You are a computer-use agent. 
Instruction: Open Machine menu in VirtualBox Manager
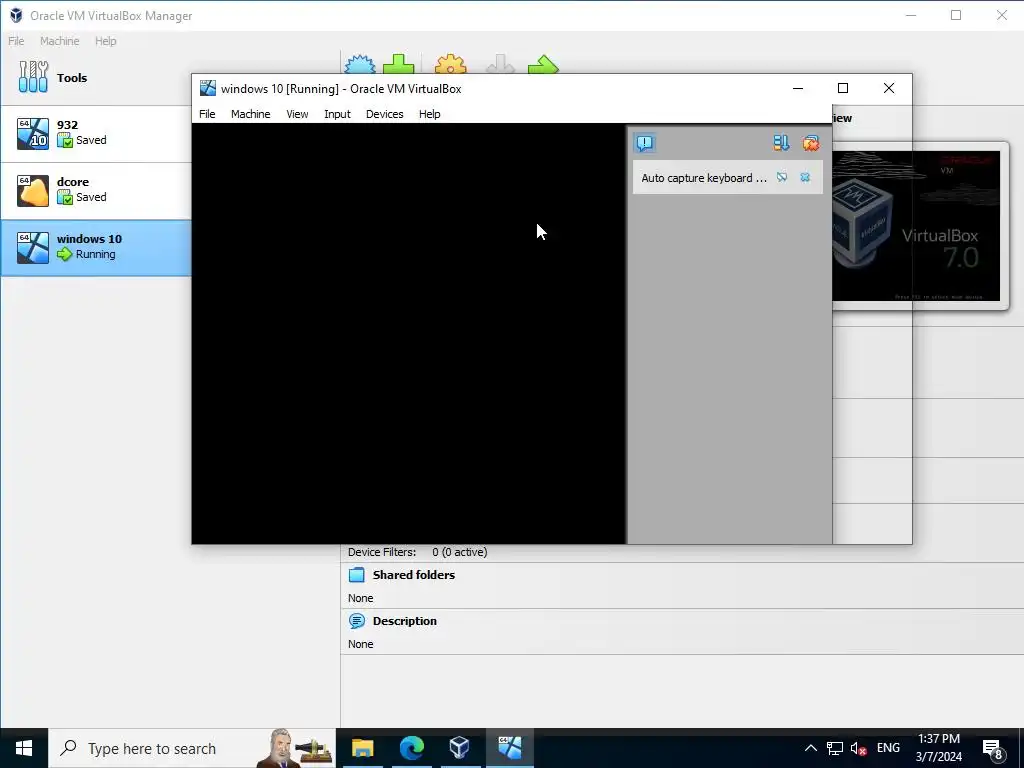coord(59,40)
